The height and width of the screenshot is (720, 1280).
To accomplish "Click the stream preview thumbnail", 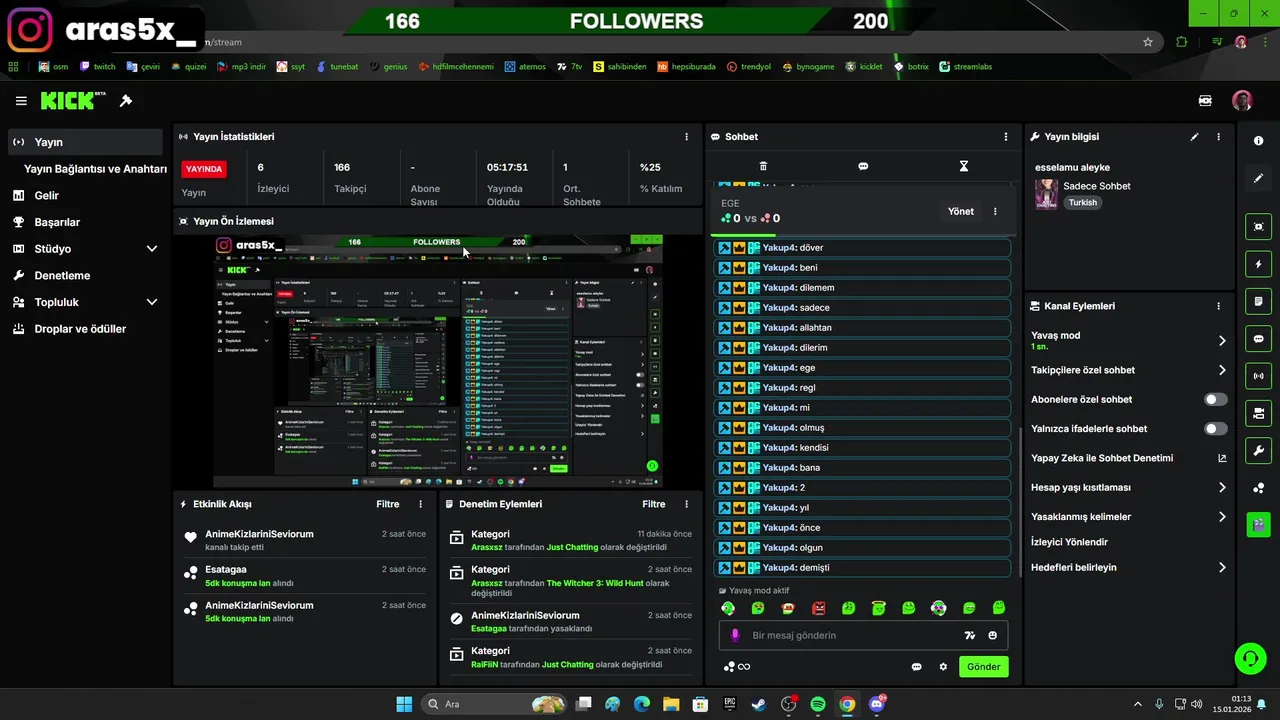I will tap(438, 361).
